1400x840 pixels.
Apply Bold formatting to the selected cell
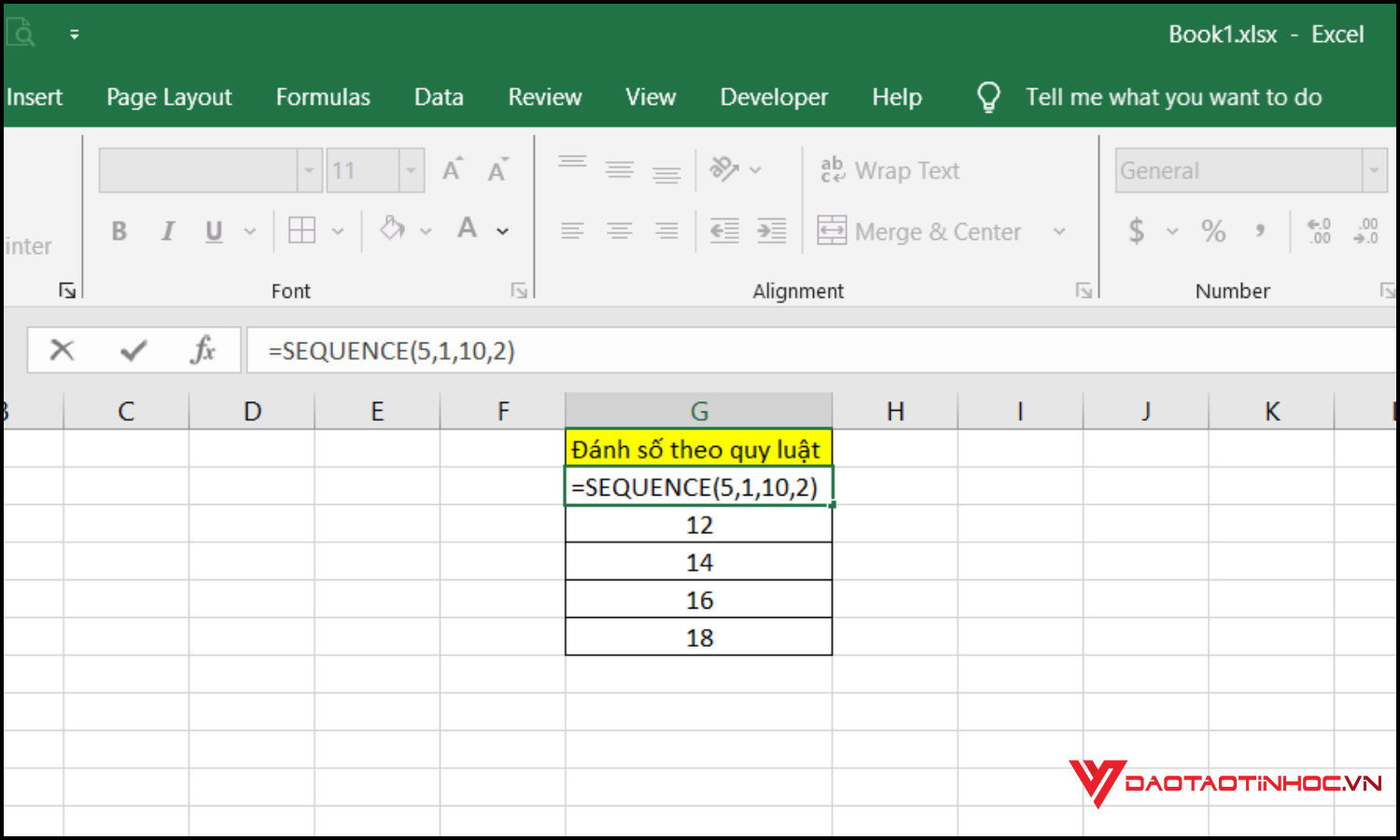tap(119, 231)
